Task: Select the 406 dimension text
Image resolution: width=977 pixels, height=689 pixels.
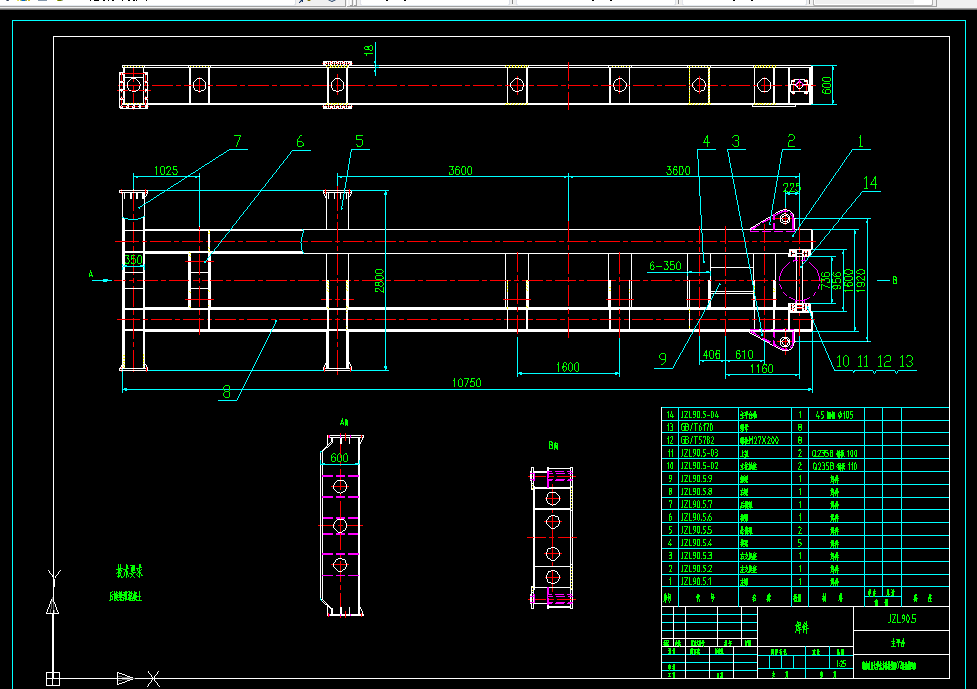Action: click(x=712, y=354)
